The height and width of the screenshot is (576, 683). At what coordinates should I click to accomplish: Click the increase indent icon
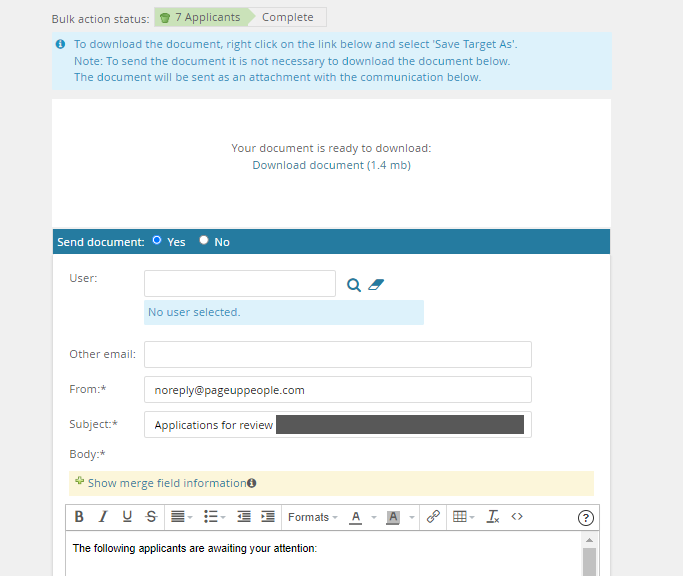pyautogui.click(x=268, y=517)
